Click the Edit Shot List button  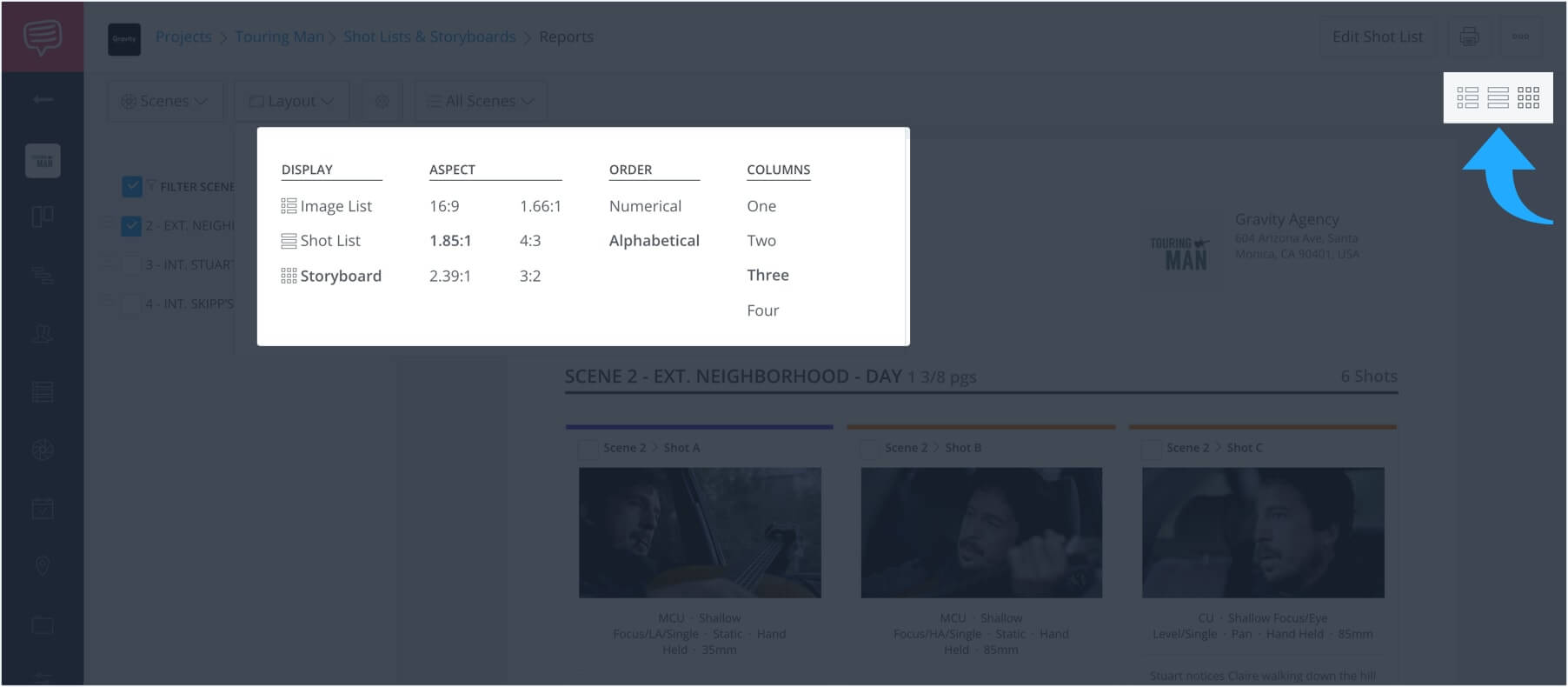coord(1378,37)
